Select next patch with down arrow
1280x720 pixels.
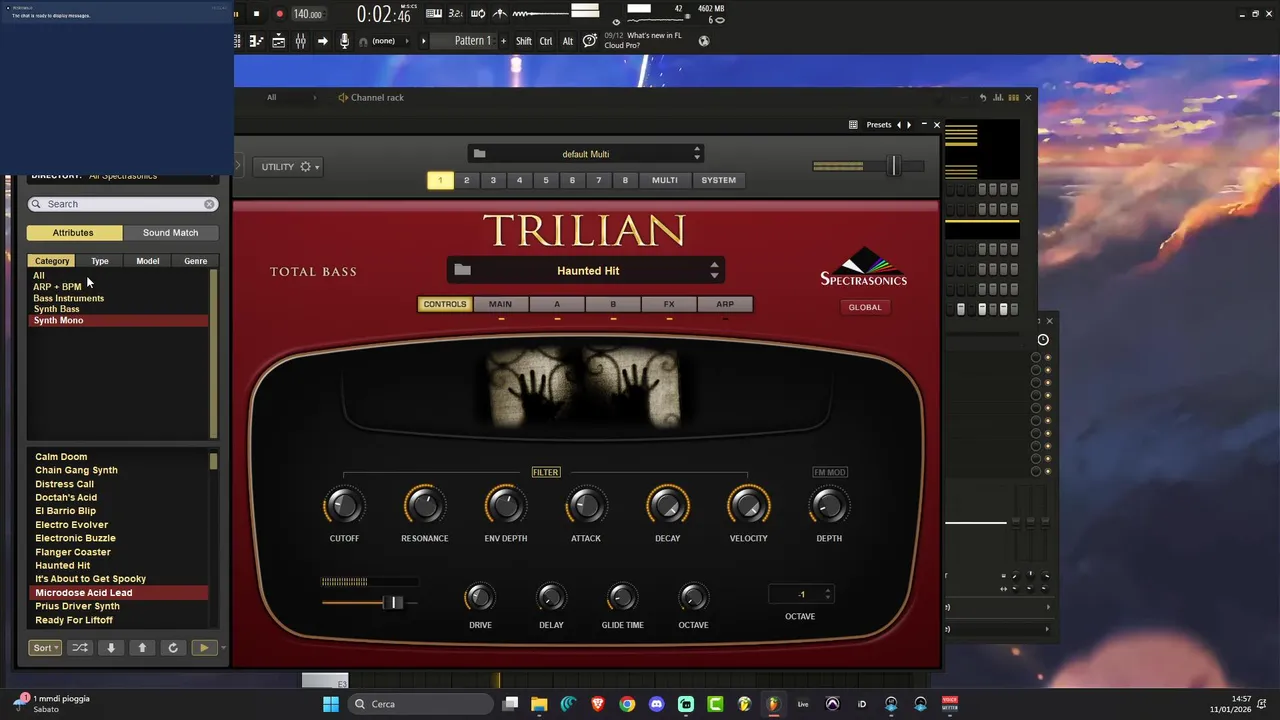point(111,647)
